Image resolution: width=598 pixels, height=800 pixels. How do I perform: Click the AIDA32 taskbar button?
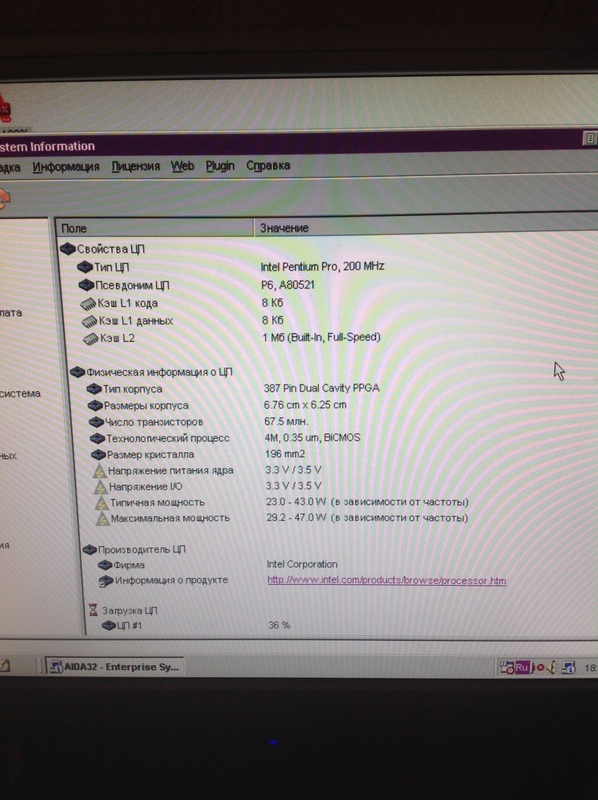tap(115, 666)
